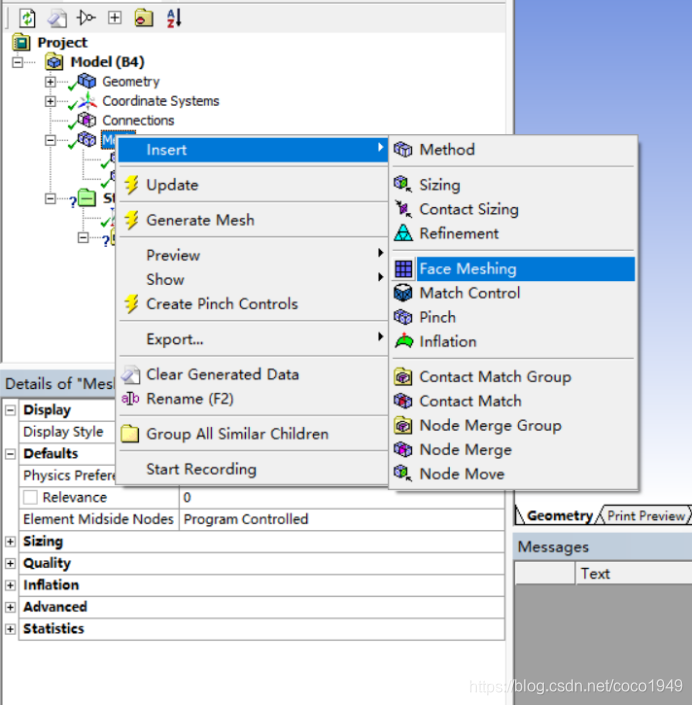Choose Rename (F2) menu entry
The width and height of the screenshot is (693, 705).
(253, 399)
